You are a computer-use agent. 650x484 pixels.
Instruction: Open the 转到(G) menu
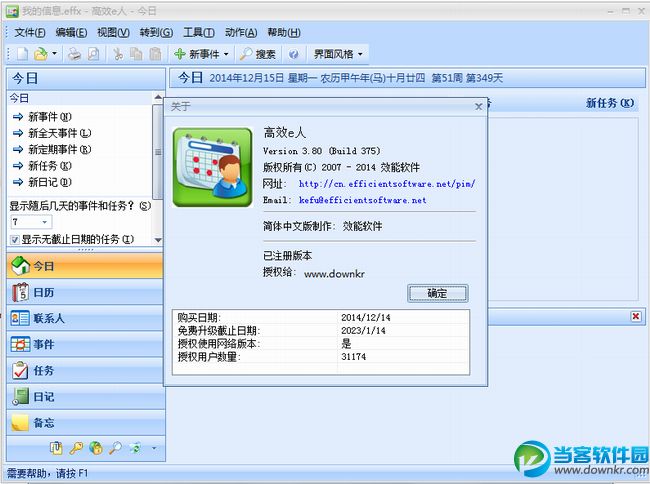[x=156, y=32]
